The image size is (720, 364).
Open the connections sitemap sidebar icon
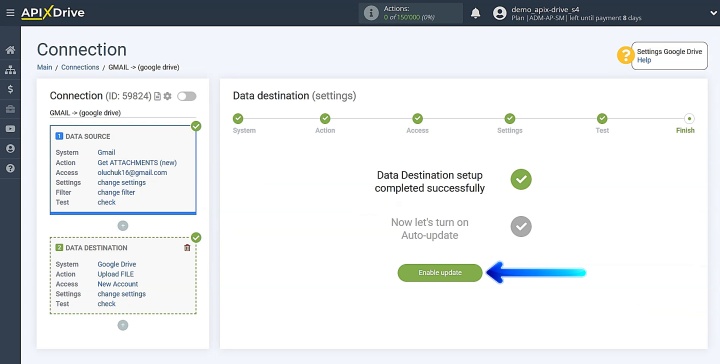point(10,70)
